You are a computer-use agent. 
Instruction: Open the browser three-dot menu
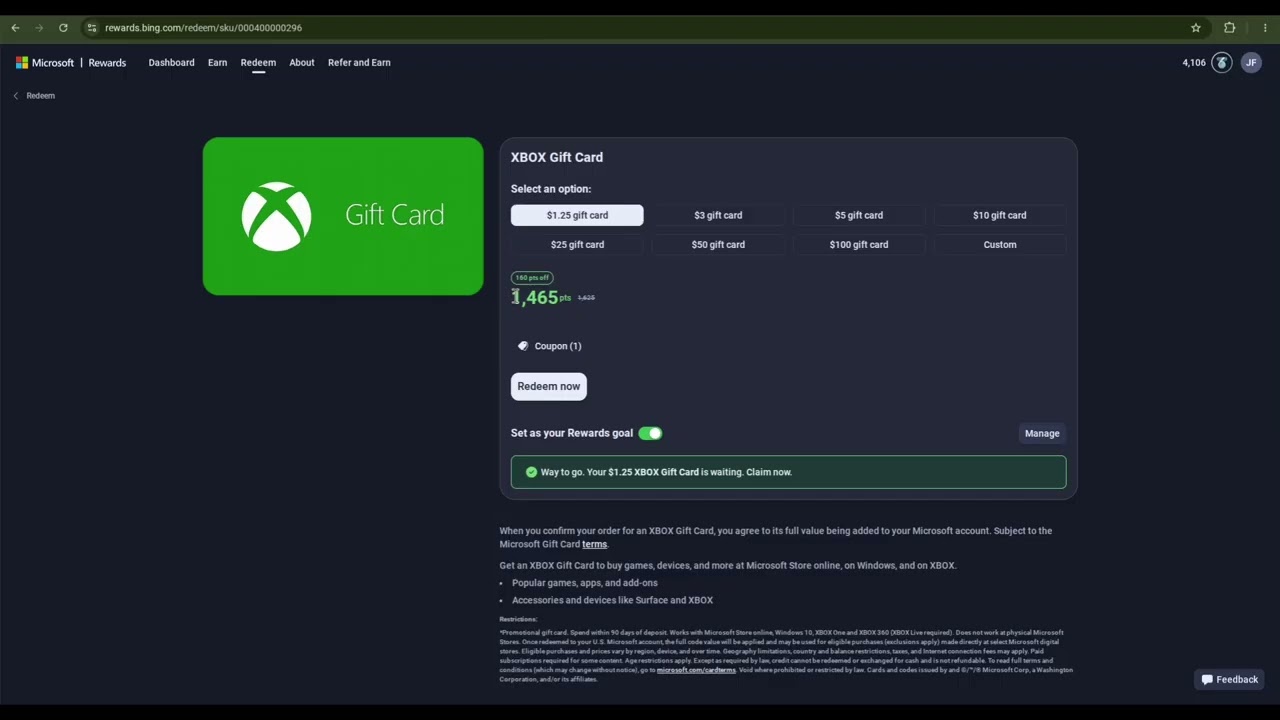tap(1265, 28)
